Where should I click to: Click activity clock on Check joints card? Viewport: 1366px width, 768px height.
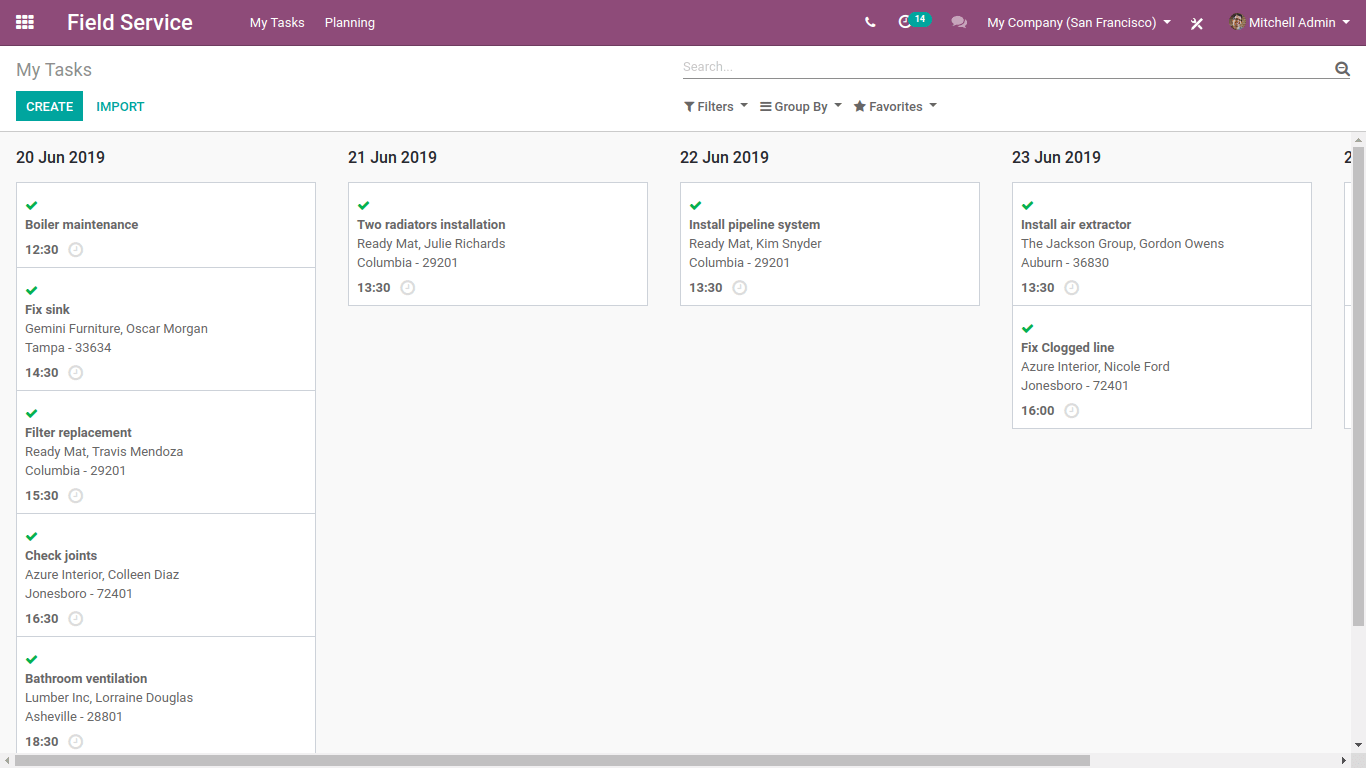pyautogui.click(x=76, y=619)
